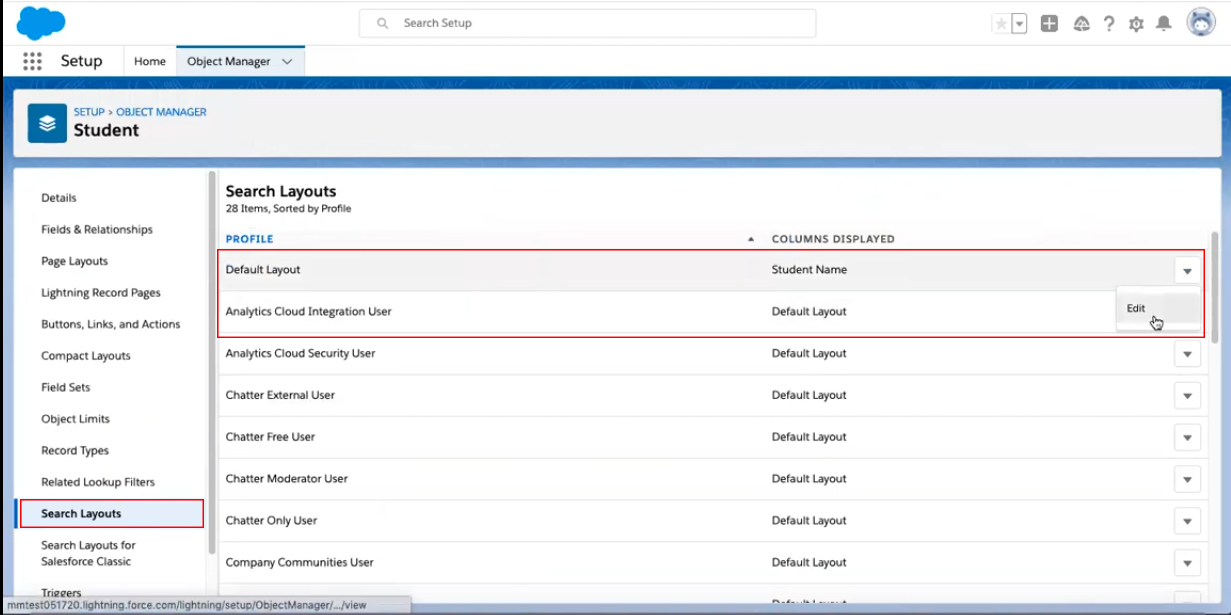Click the sidebar vertical scrollbar
The width and height of the screenshot is (1231, 615).
click(212, 363)
